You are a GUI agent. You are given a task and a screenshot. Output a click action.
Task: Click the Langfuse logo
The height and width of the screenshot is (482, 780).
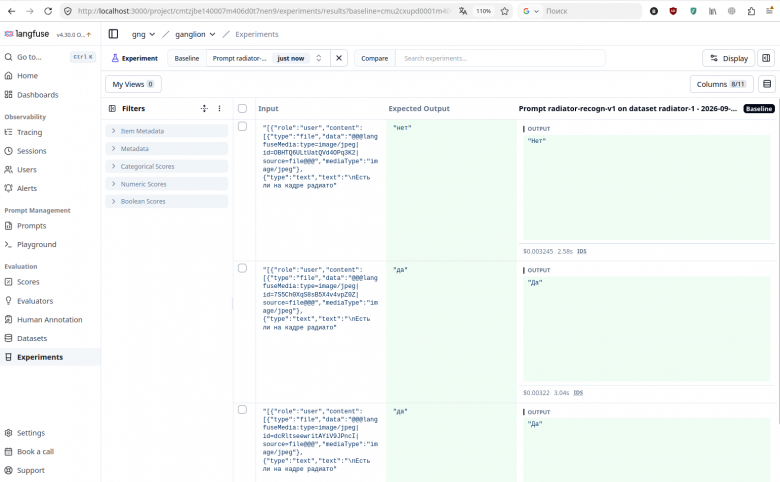27,34
